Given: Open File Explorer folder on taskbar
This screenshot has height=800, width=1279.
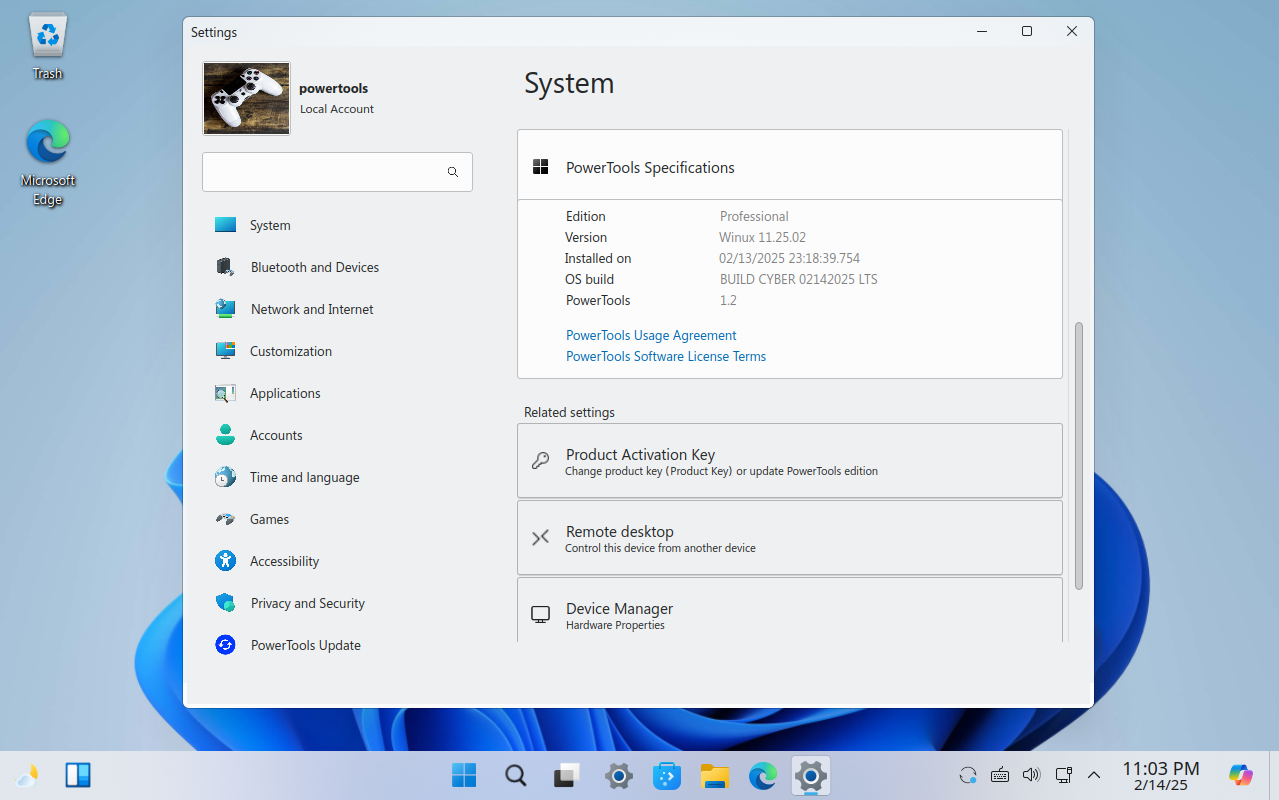Looking at the screenshot, I should click(715, 775).
